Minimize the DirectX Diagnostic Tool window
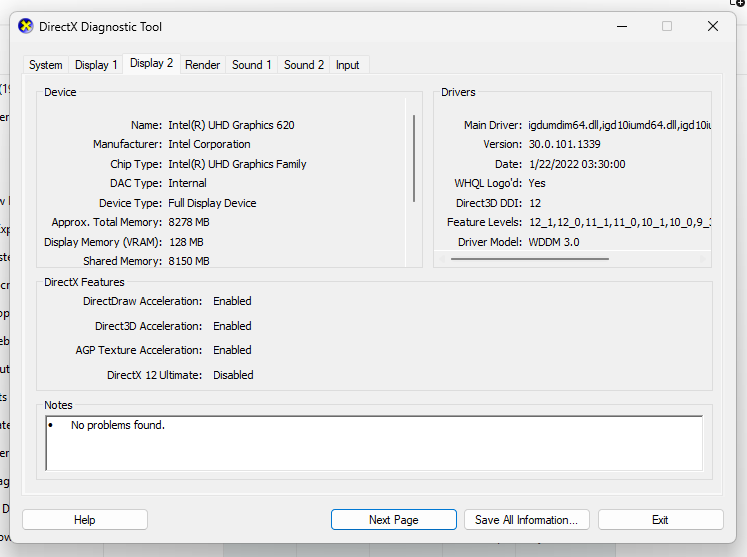747x557 pixels. tap(622, 27)
